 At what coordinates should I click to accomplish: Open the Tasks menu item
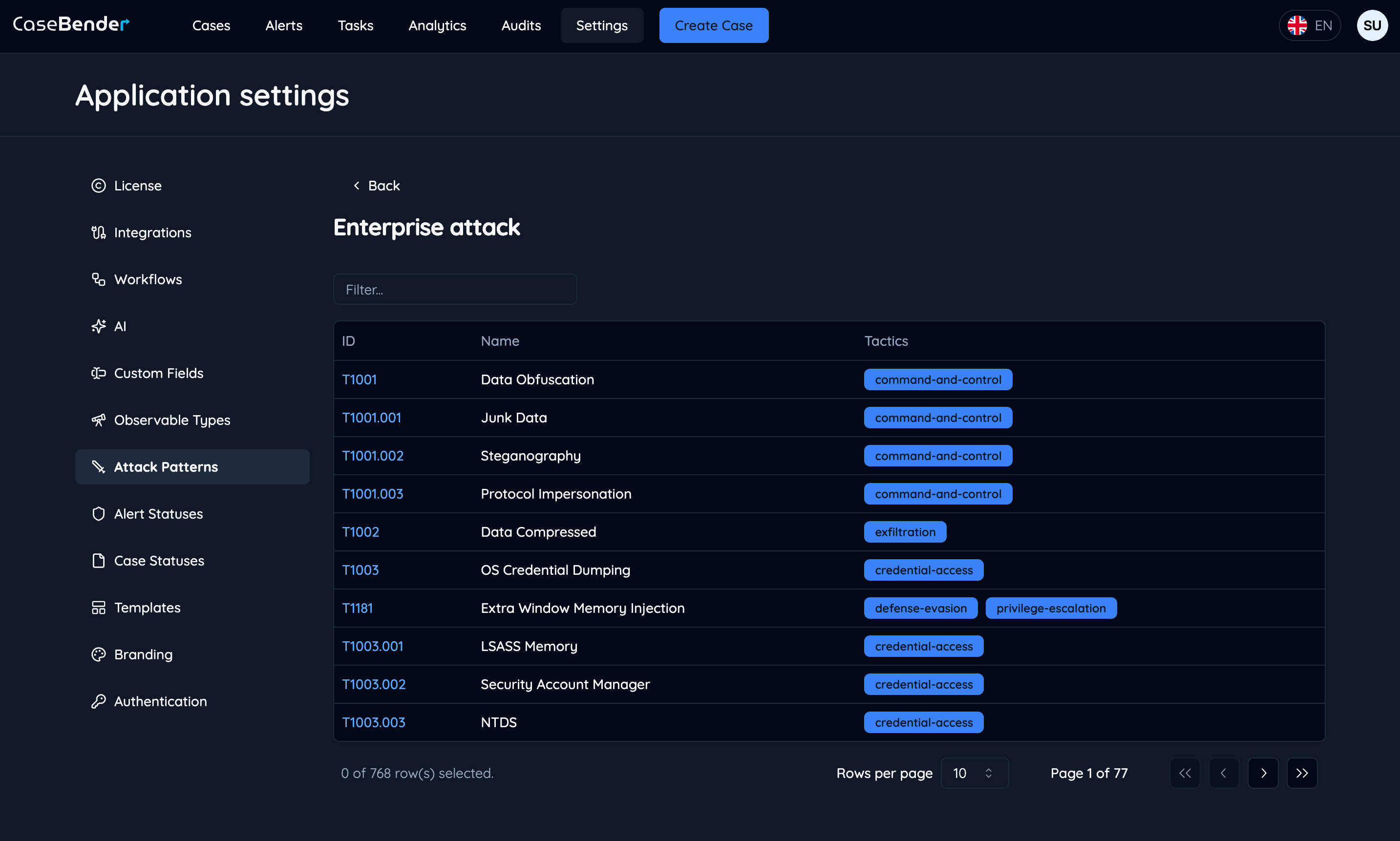pyautogui.click(x=356, y=25)
